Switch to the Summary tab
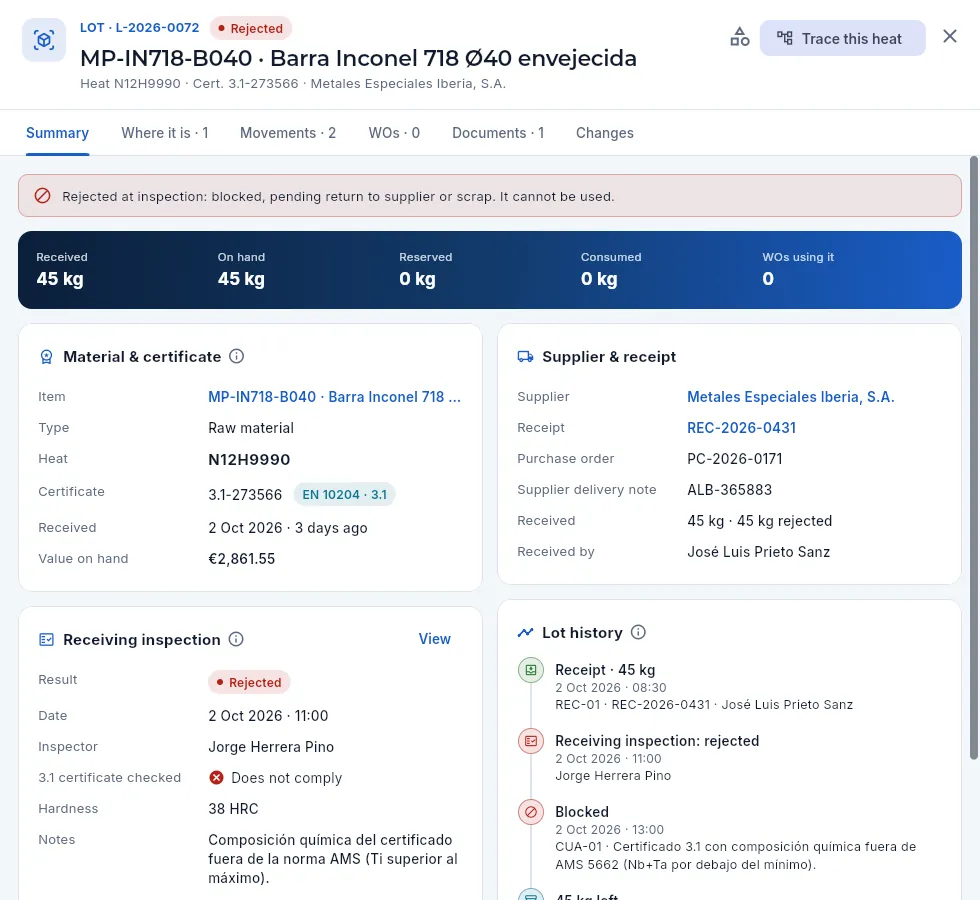 [x=58, y=133]
